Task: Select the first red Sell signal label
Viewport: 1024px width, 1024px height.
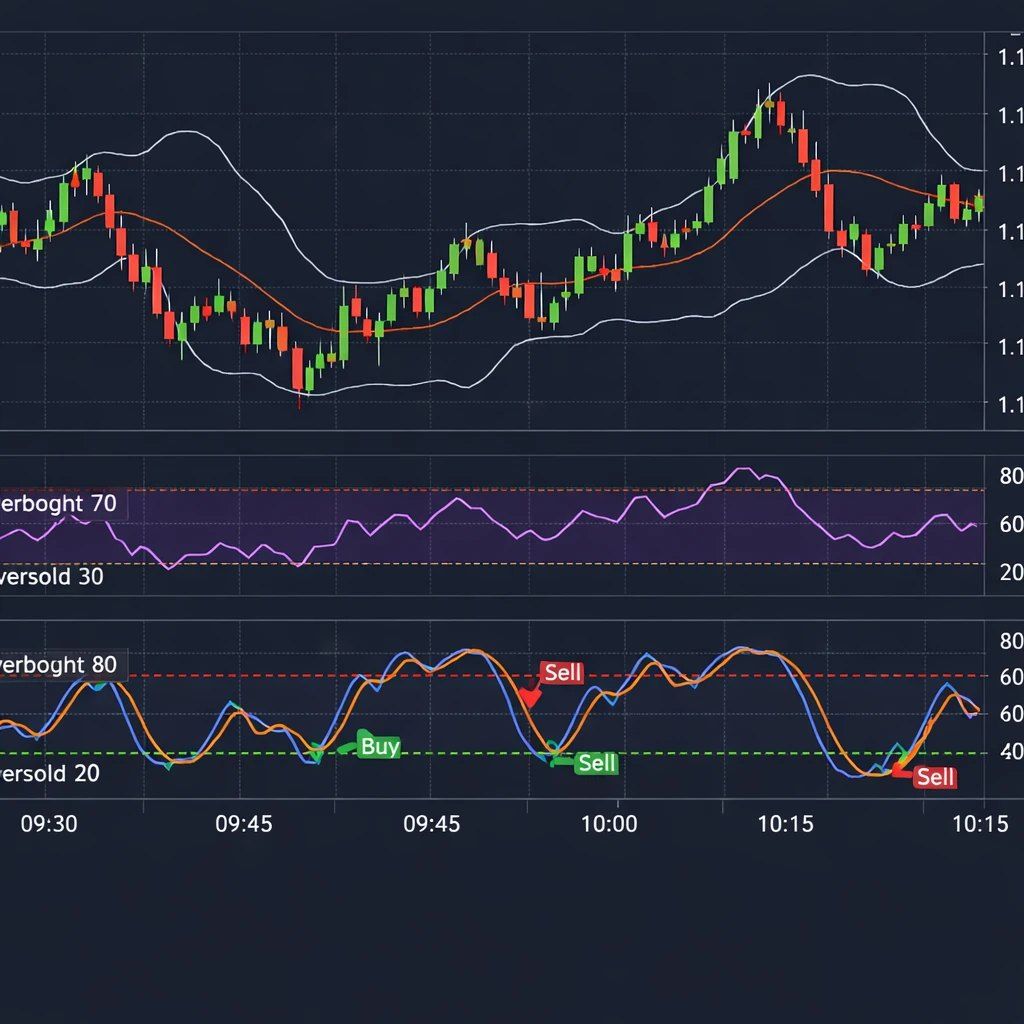Action: (562, 673)
